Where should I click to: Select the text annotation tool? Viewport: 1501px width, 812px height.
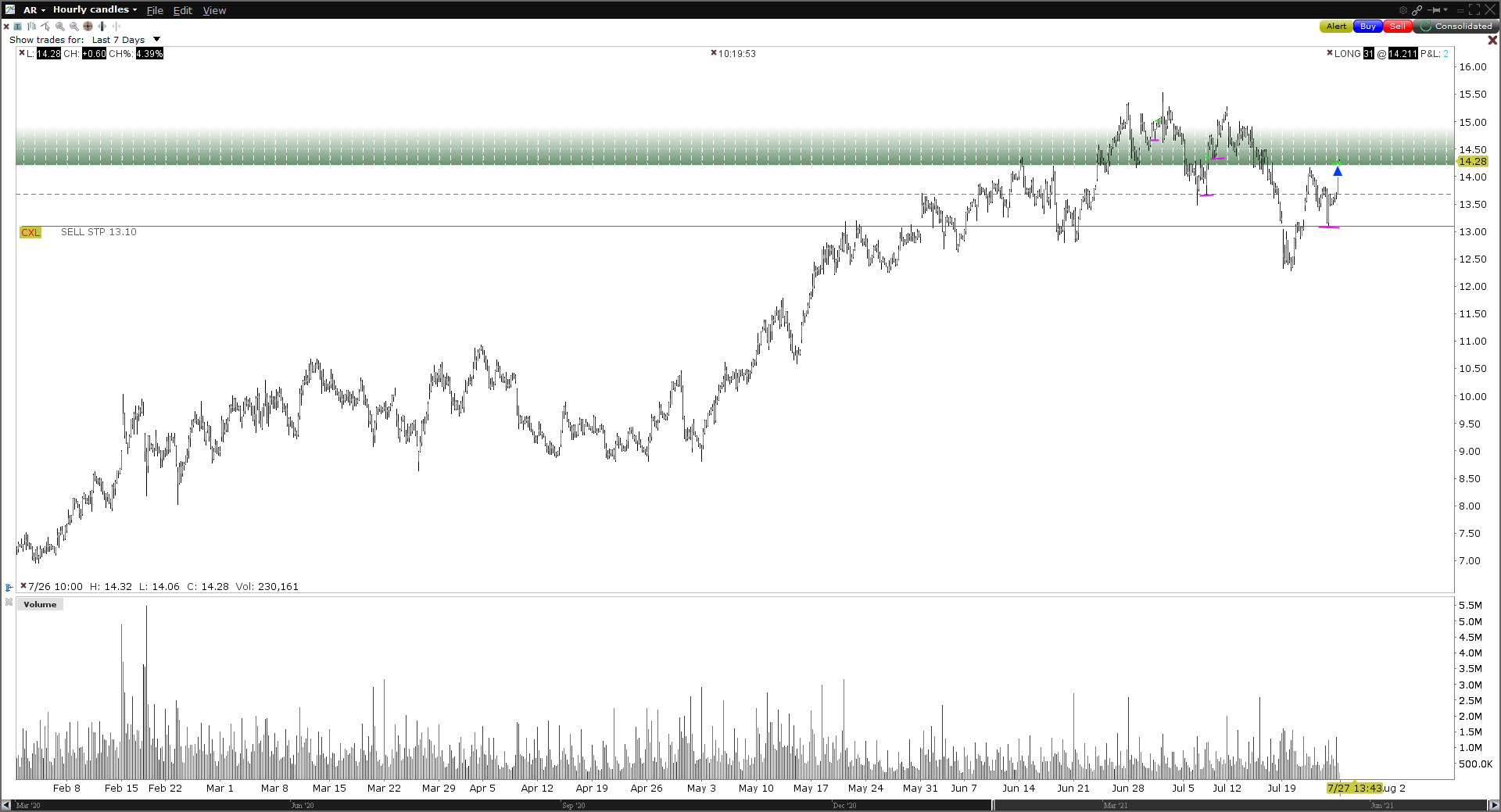[18, 27]
